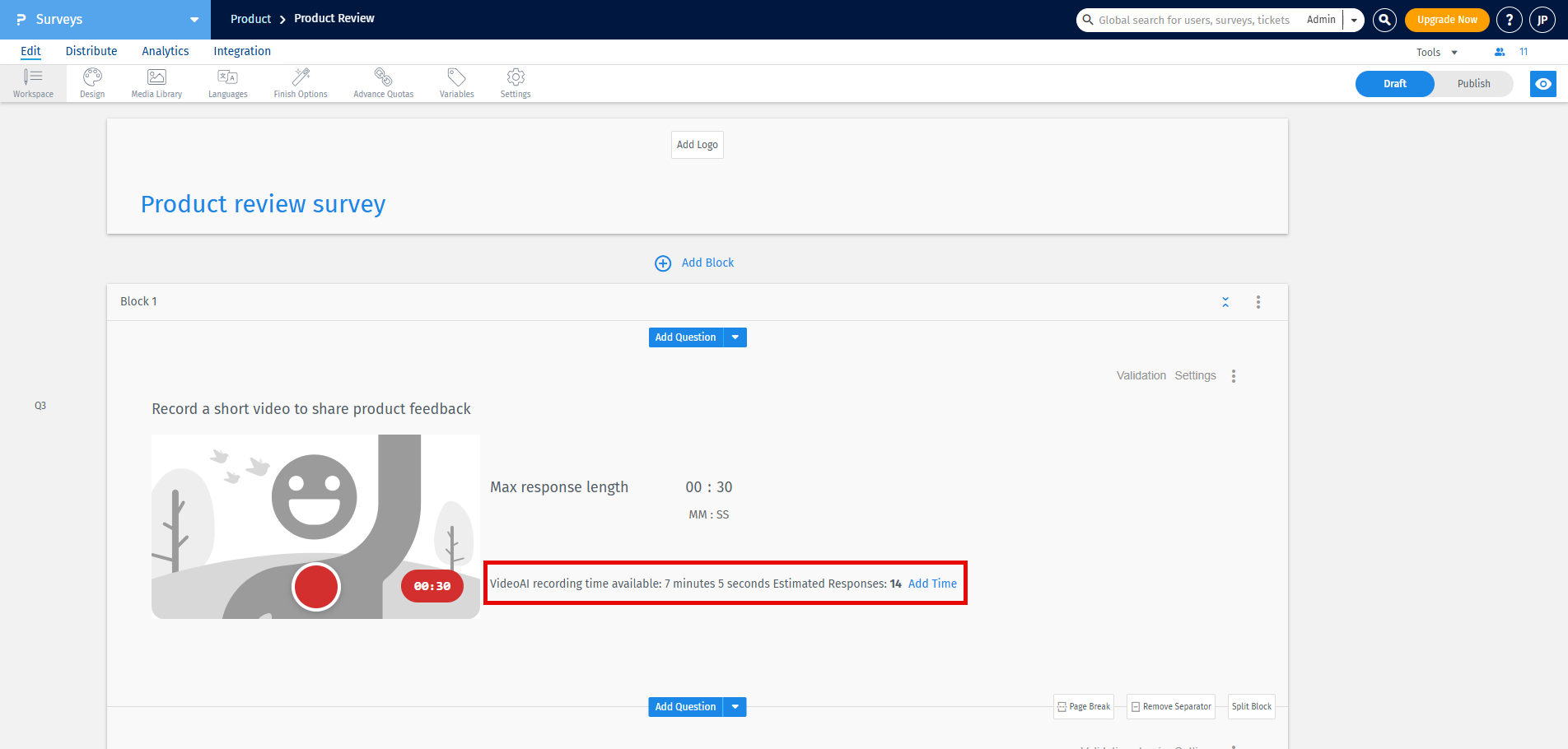Open the survey Settings

click(515, 82)
